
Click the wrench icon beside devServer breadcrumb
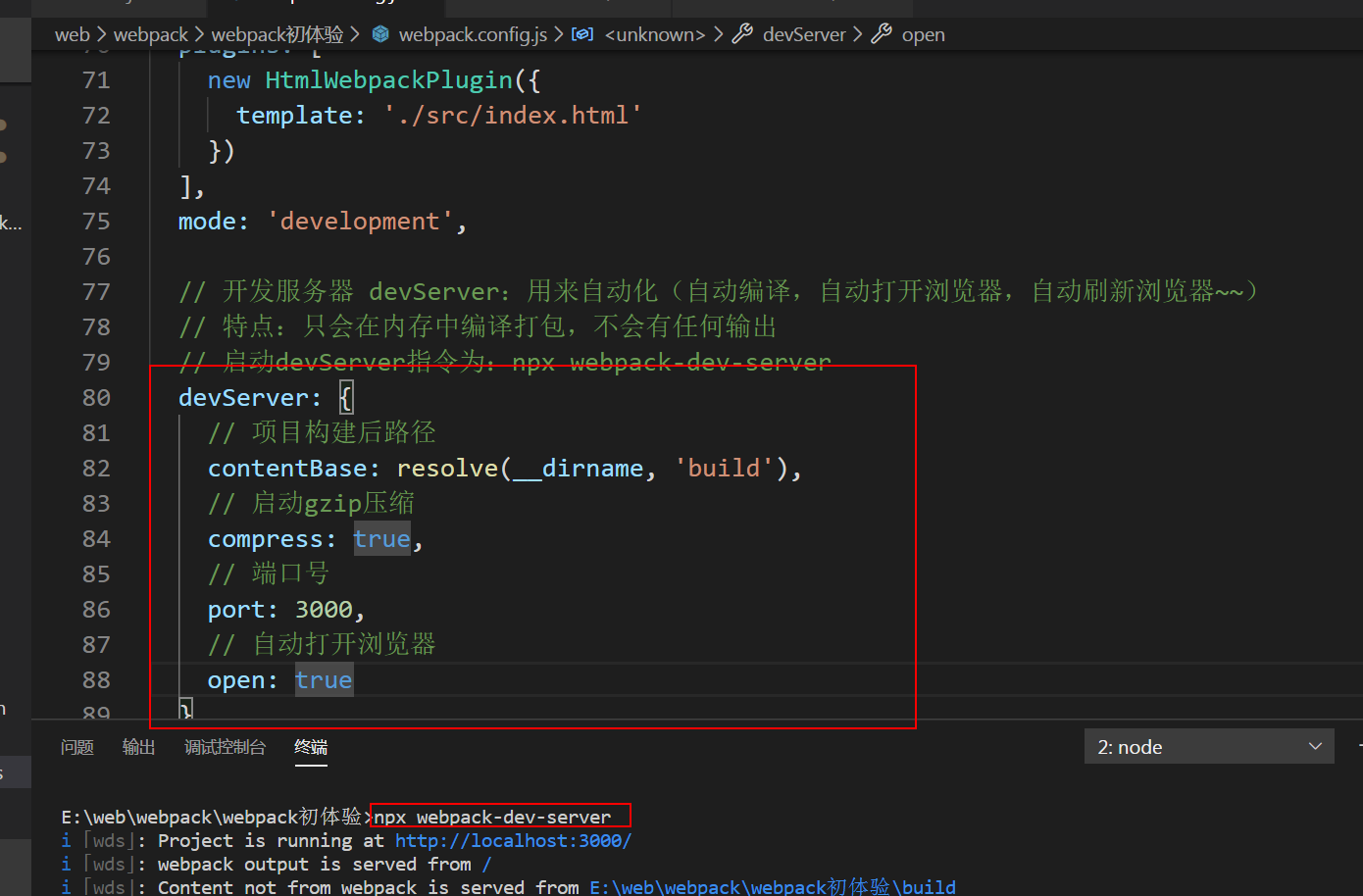click(x=742, y=34)
